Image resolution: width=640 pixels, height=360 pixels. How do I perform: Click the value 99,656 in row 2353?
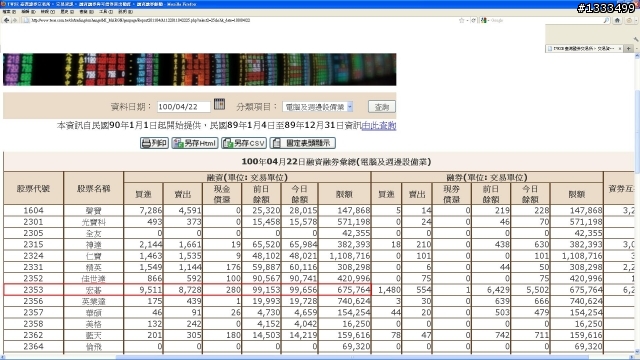click(302, 290)
